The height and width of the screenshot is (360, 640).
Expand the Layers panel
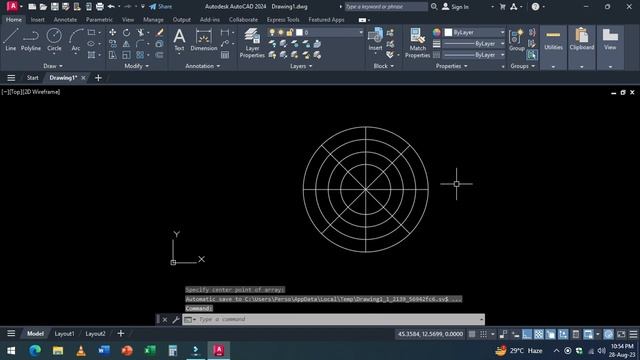click(x=301, y=66)
